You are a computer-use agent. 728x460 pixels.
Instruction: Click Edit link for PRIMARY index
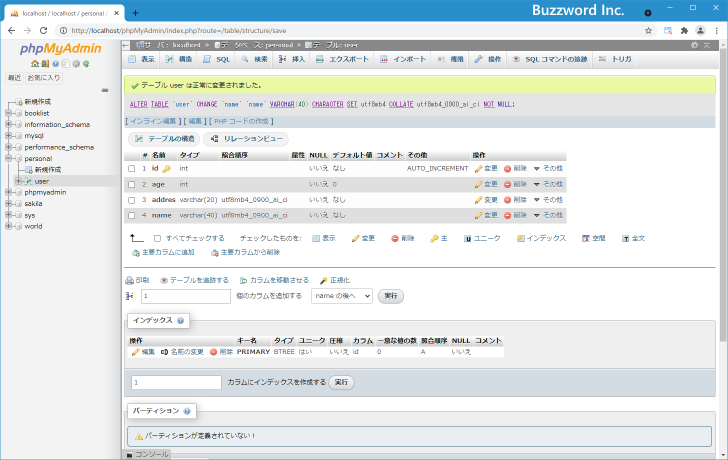click(x=143, y=352)
